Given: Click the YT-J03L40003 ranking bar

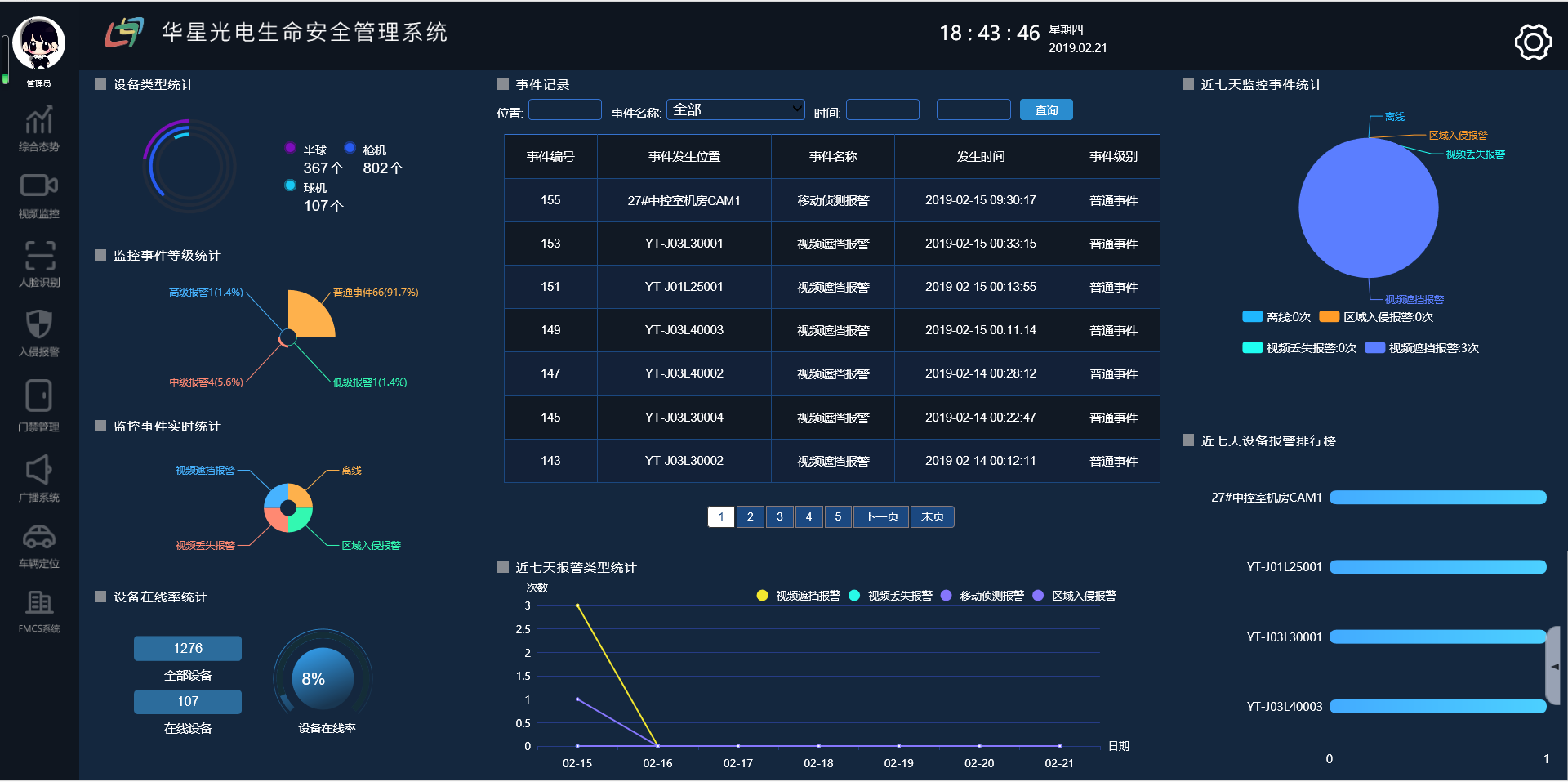Looking at the screenshot, I should pos(1437,707).
